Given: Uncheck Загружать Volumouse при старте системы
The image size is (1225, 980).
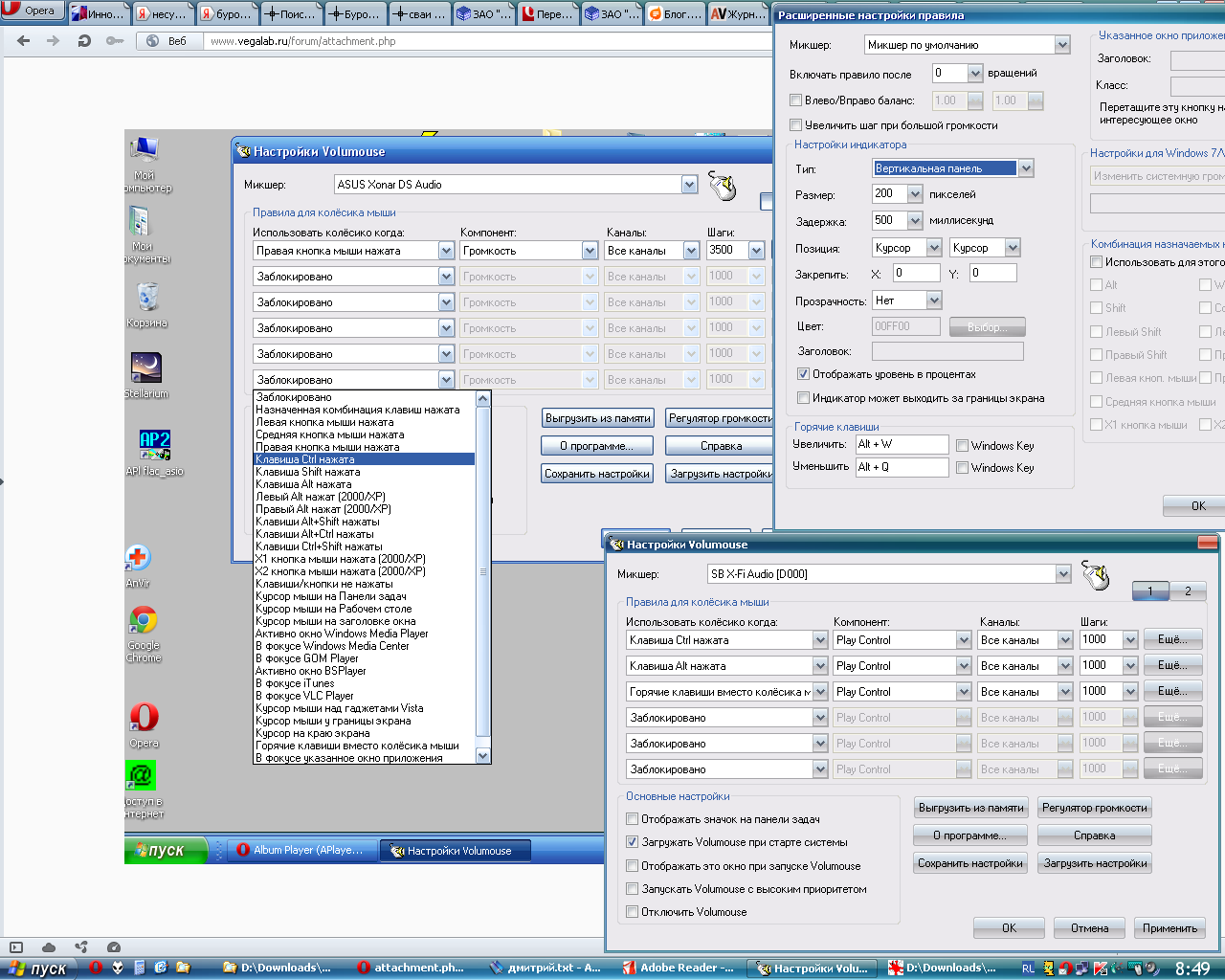Looking at the screenshot, I should 632,842.
